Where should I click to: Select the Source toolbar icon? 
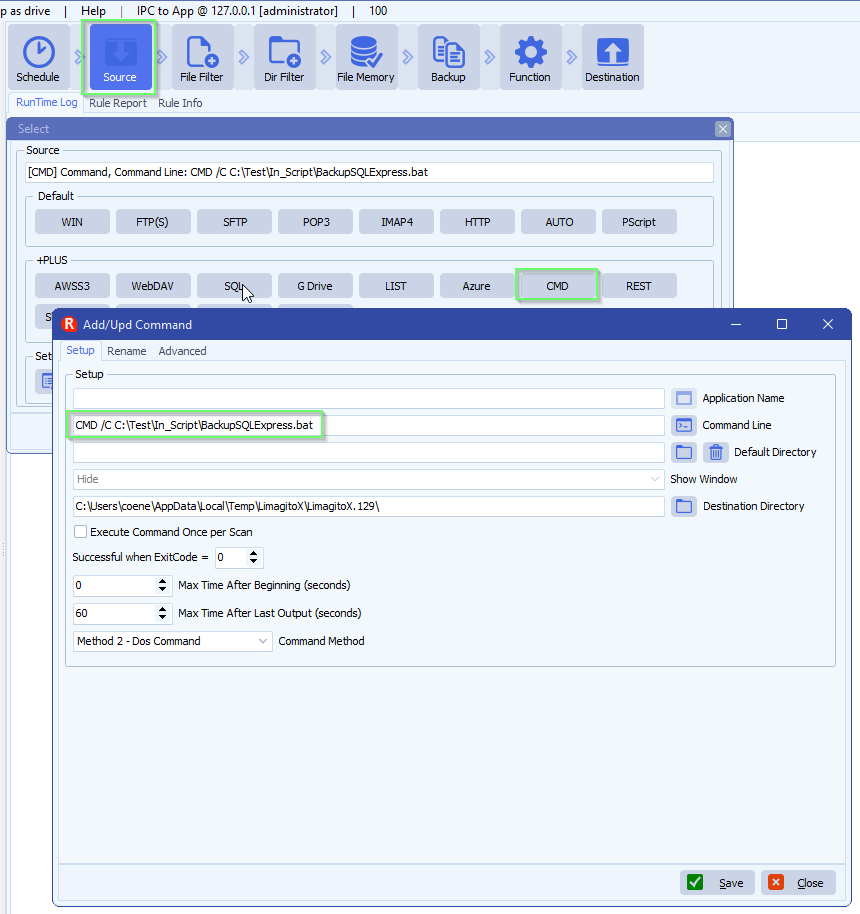coord(119,57)
